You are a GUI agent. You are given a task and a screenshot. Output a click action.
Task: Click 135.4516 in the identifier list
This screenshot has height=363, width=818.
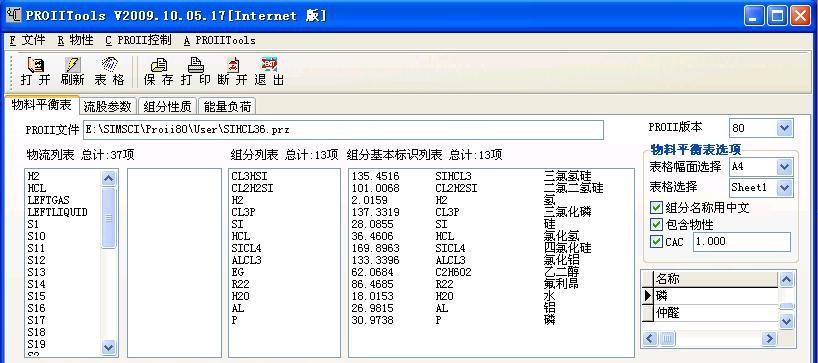(x=376, y=176)
